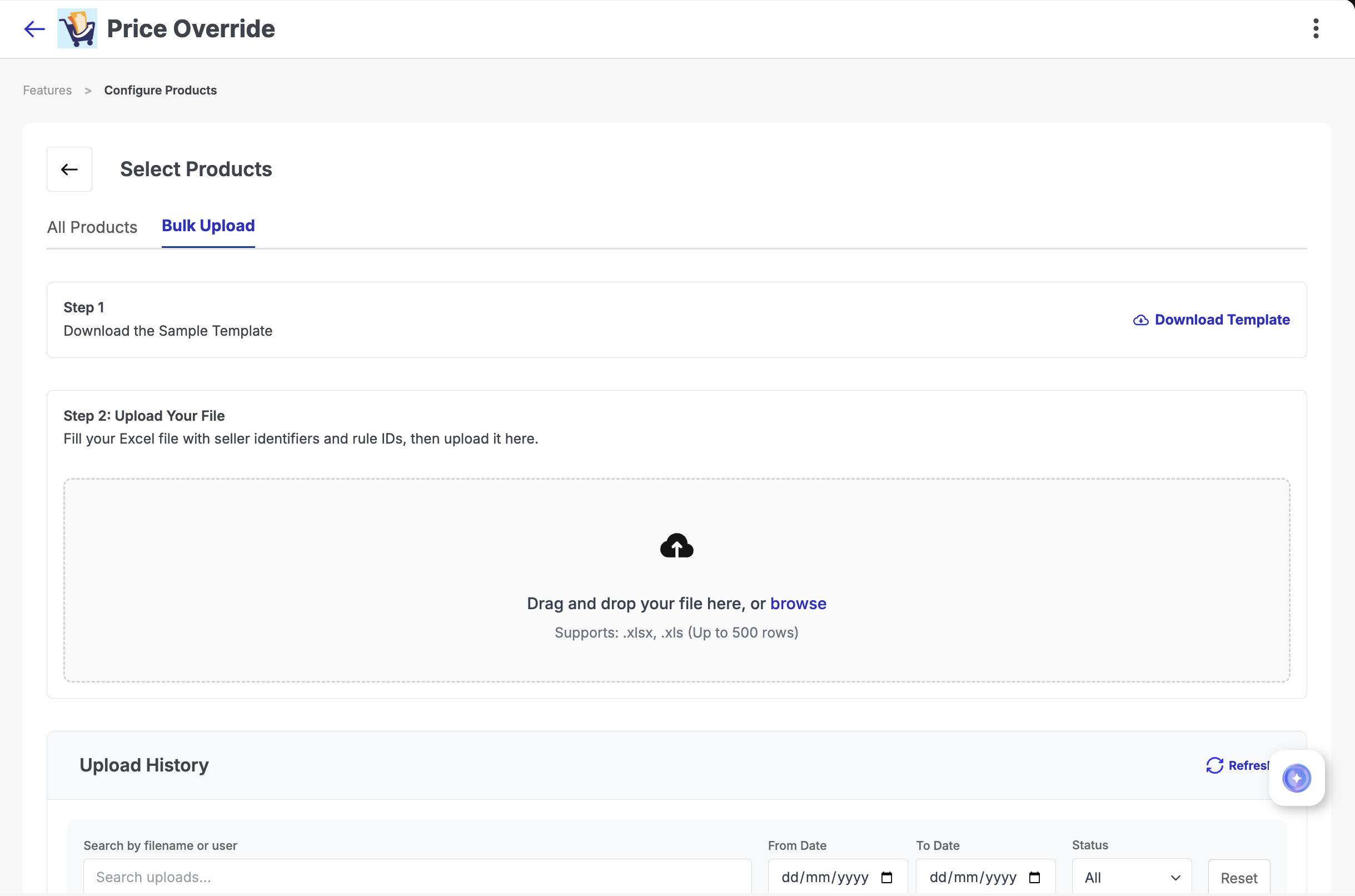Click the From Date input field
Screen dimensions: 1355x896
(838, 877)
